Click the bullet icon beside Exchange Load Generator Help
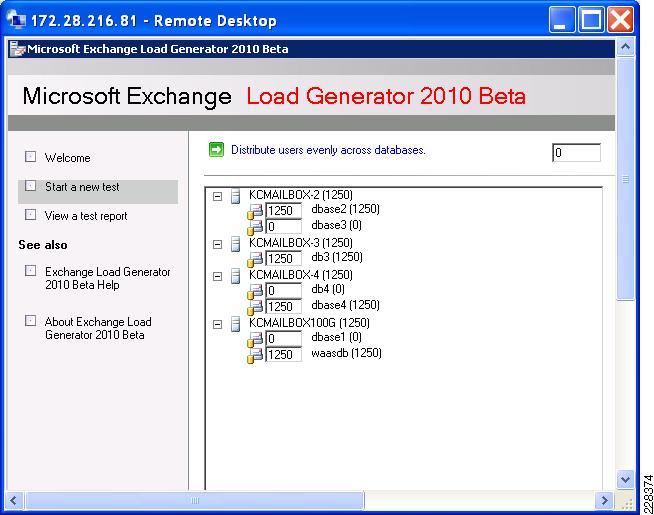The image size is (654, 515). click(30, 271)
